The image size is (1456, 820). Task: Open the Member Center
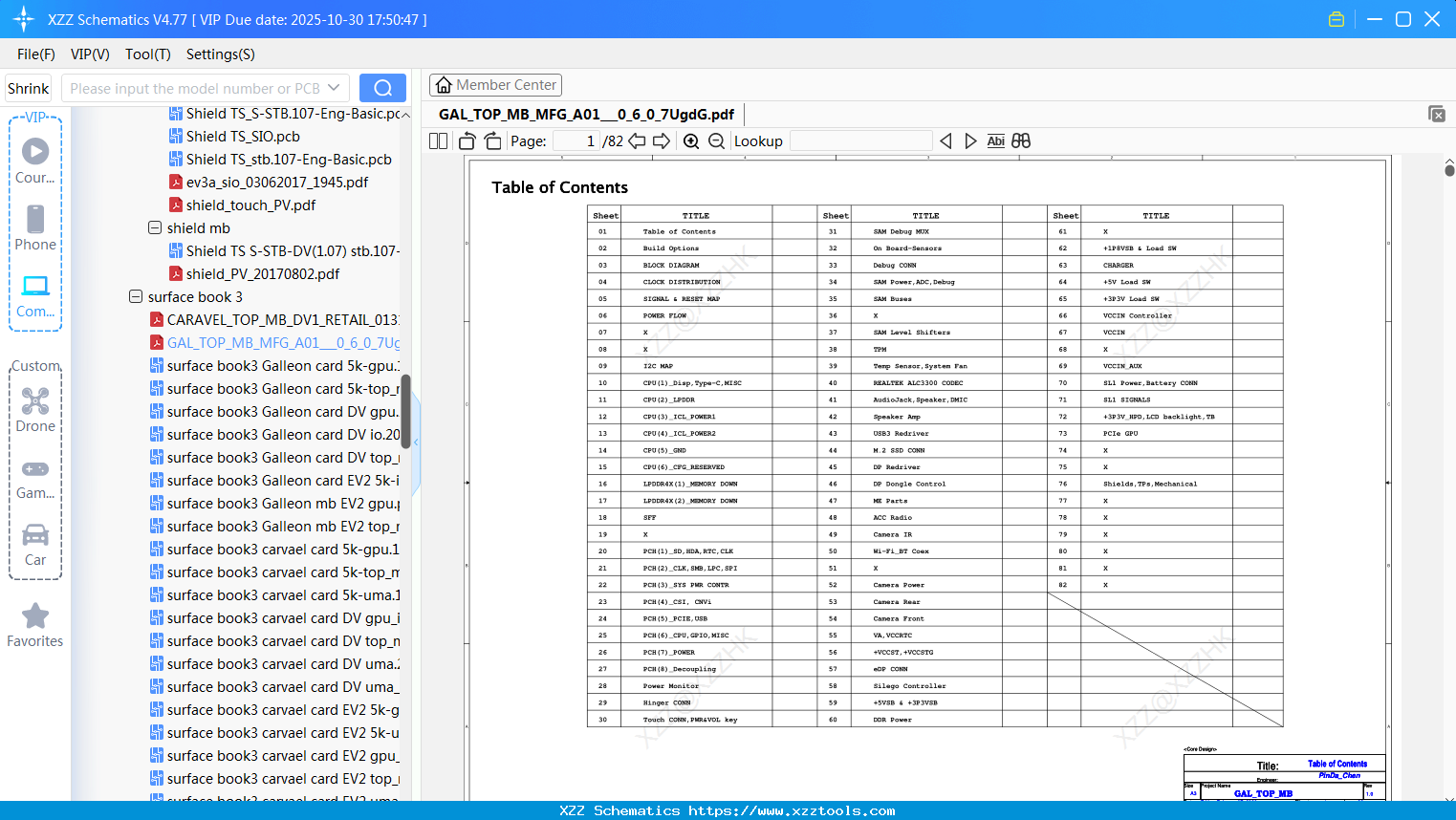[x=495, y=85]
